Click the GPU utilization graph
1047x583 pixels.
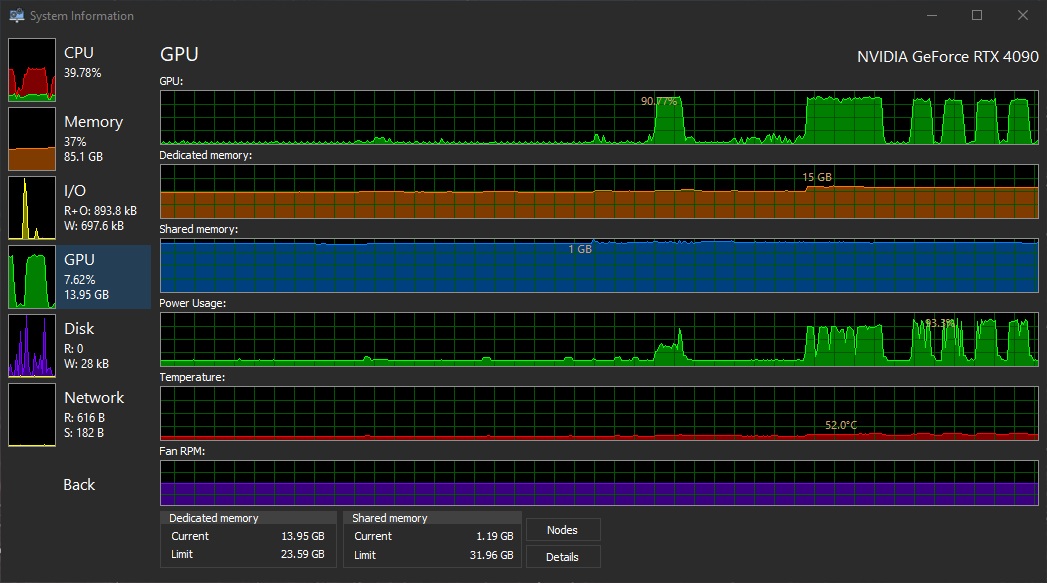pos(599,118)
